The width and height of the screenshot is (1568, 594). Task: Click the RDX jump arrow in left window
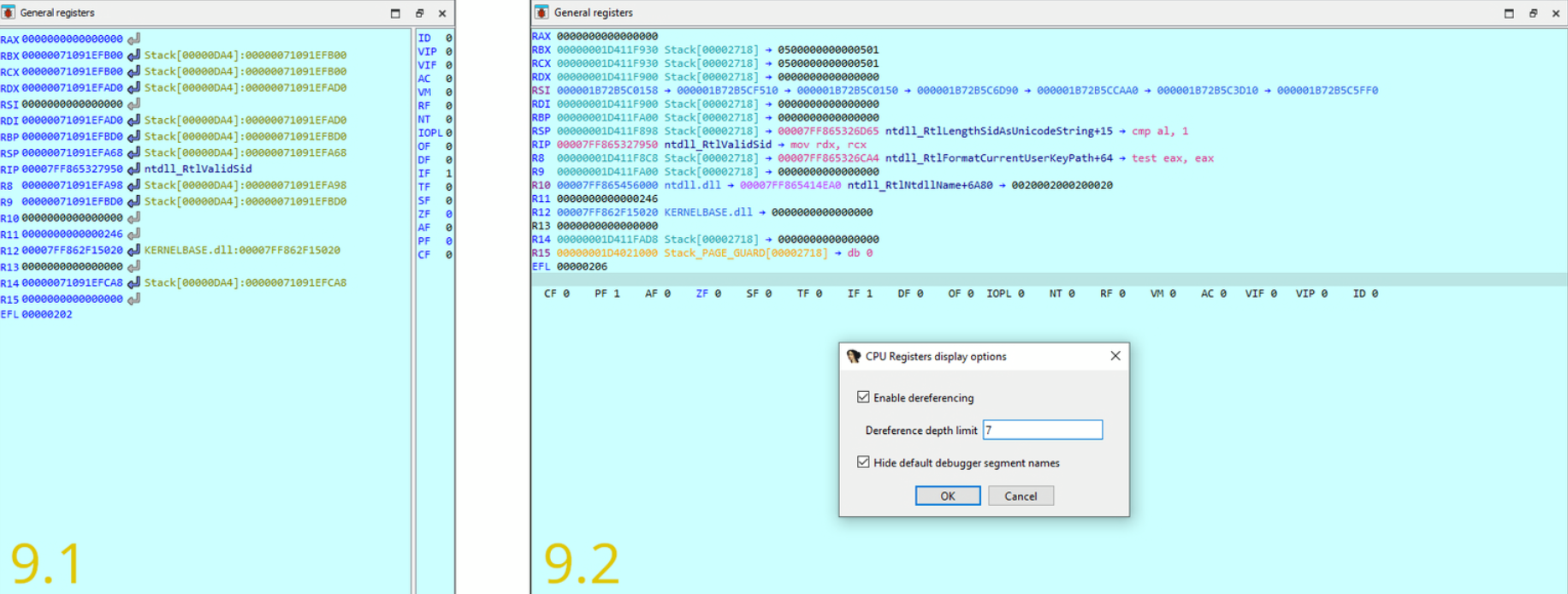[133, 88]
